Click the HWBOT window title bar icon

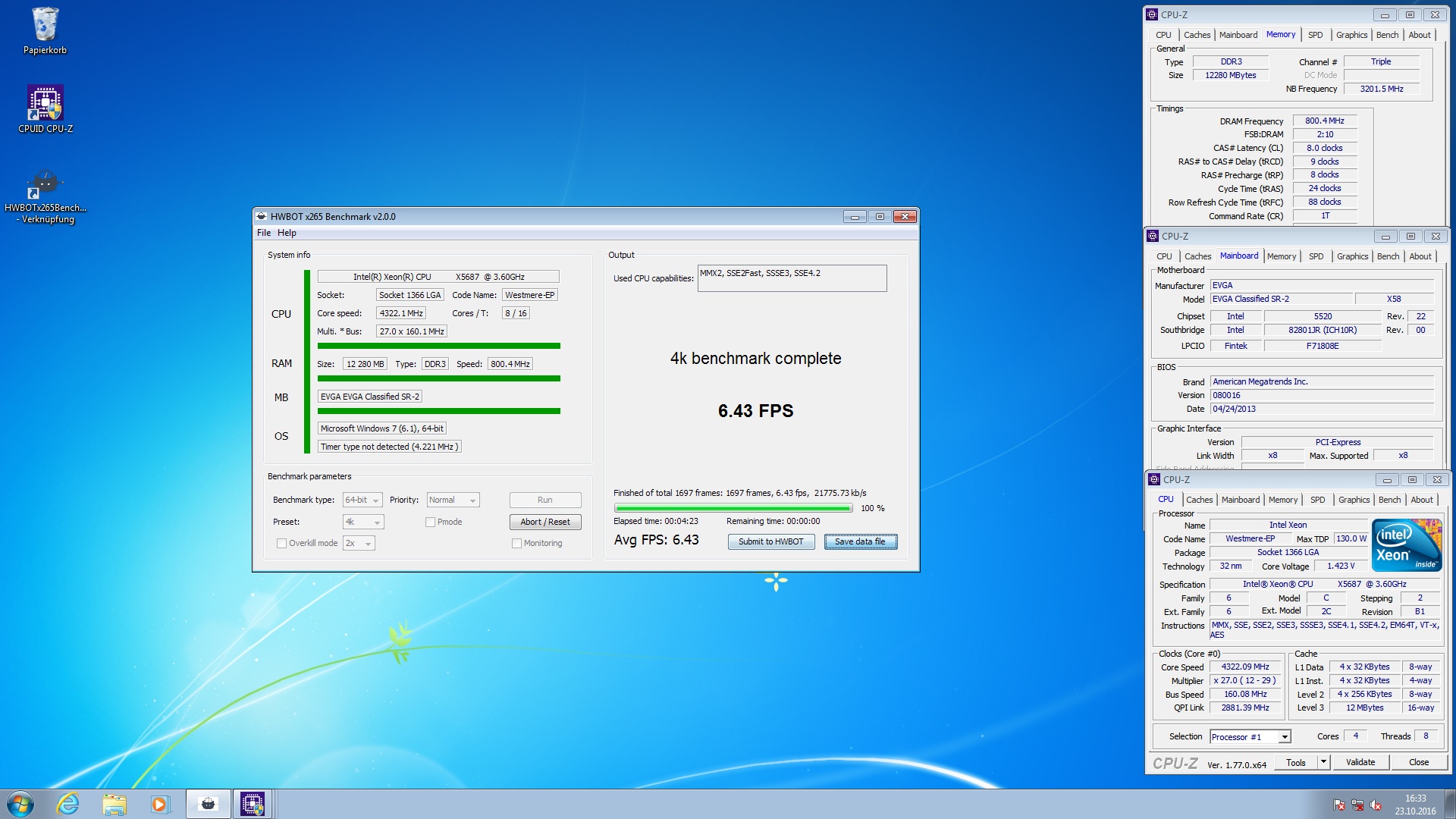pyautogui.click(x=261, y=216)
